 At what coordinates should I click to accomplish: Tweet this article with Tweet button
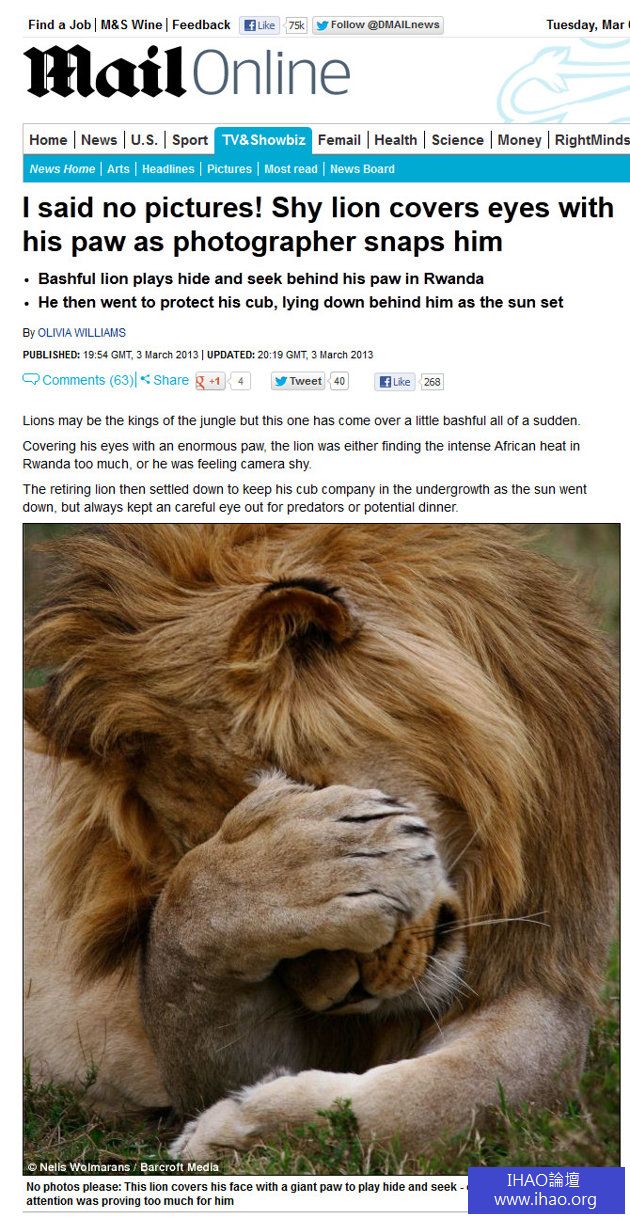point(298,381)
